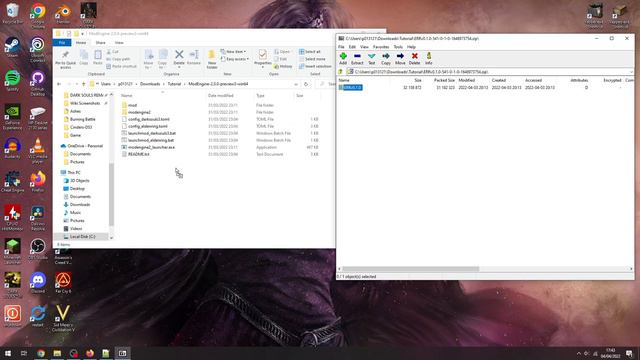Select launchmod_eldenring.bat file
The width and height of the screenshot is (640, 360).
pos(151,140)
